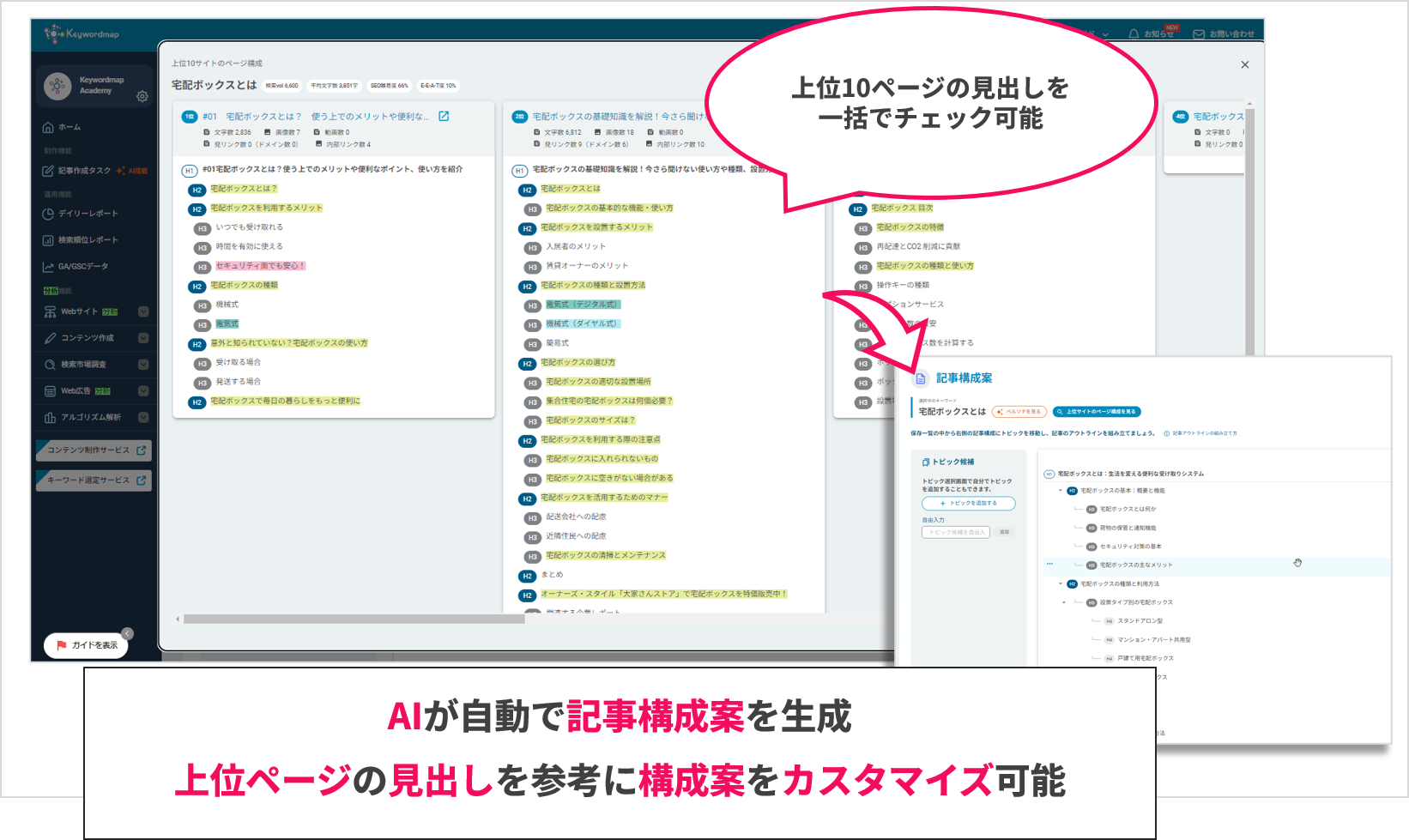Expand the 検索市場調査 sidebar menu
1409x840 pixels.
[143, 365]
